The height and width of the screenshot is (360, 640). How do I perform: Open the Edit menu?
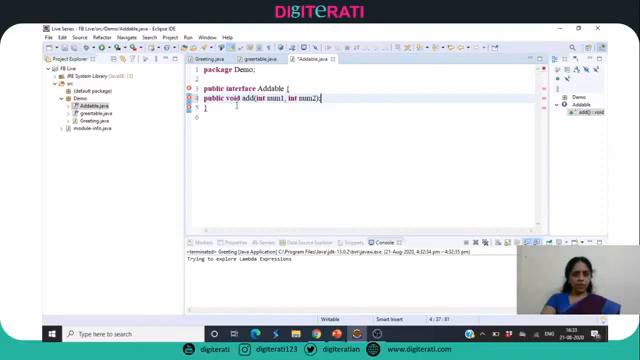[62, 38]
